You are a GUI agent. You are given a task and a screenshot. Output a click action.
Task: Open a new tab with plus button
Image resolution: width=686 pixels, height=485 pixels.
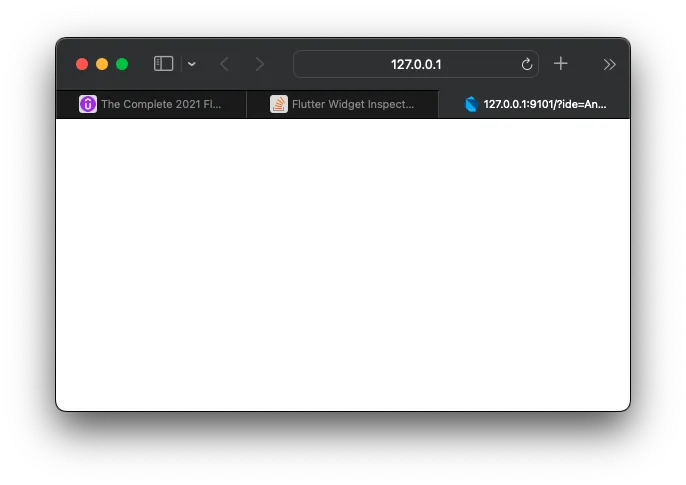(560, 64)
